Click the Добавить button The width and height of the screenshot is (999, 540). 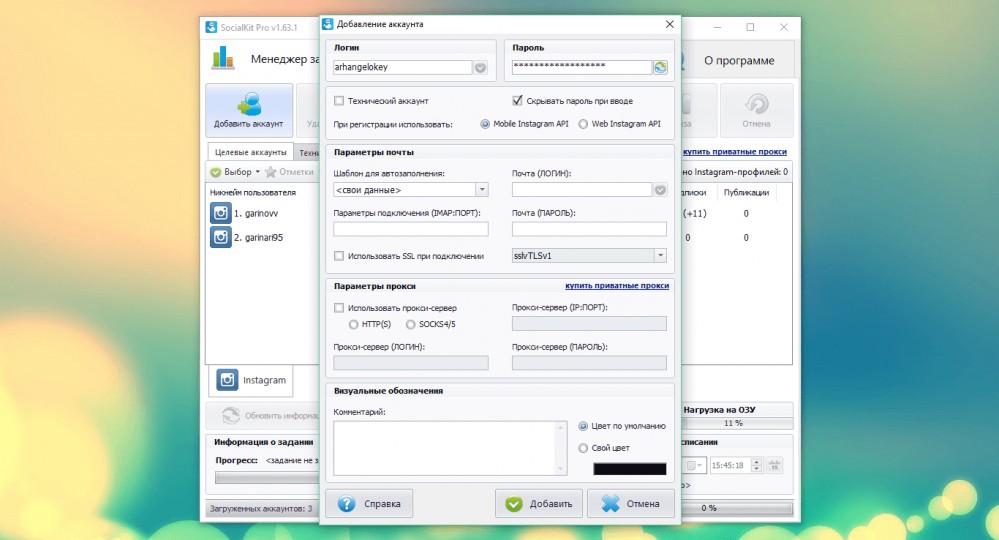point(539,504)
